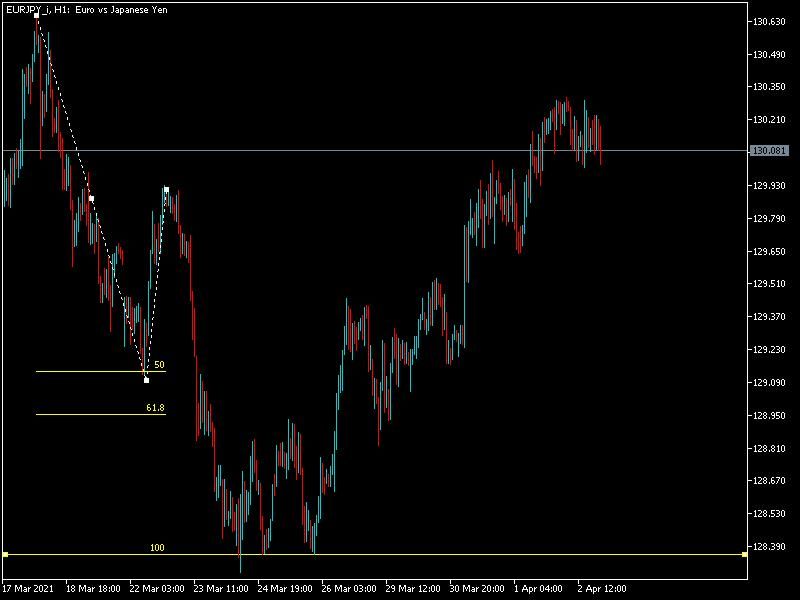Click the 26 Mar 03:00 time axis label
The width and height of the screenshot is (800, 600).
pos(348,588)
